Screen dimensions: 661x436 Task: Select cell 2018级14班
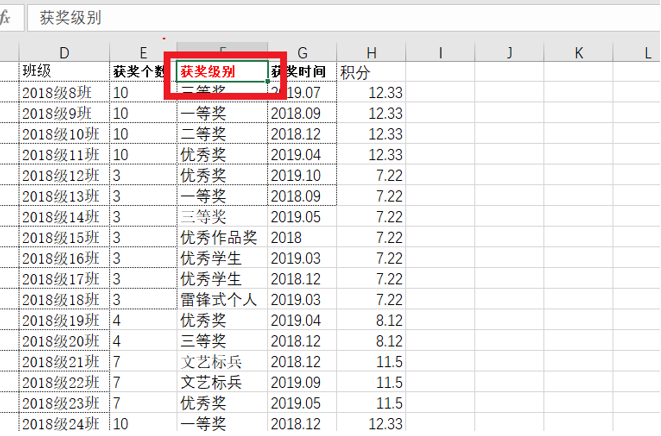click(x=64, y=217)
